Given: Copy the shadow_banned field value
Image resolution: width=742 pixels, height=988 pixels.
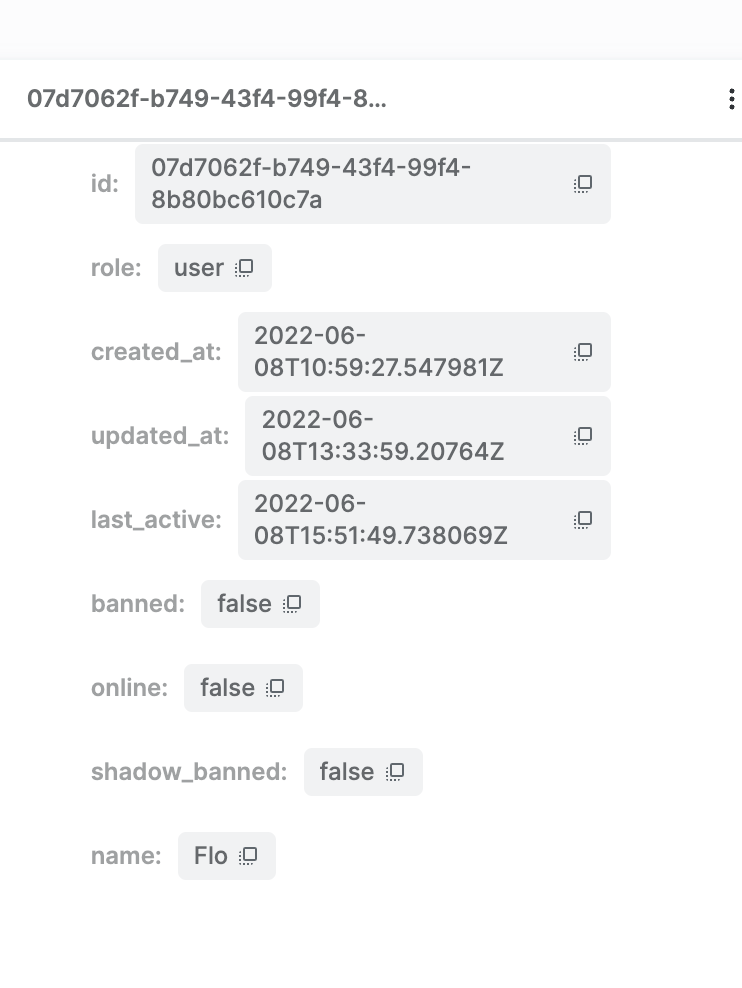Looking at the screenshot, I should point(396,771).
